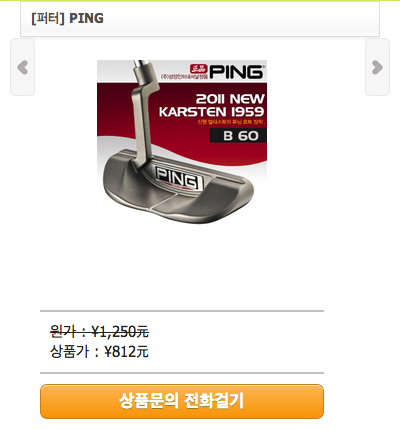Click the white alignment line on putter
400x430 pixels.
point(161,201)
